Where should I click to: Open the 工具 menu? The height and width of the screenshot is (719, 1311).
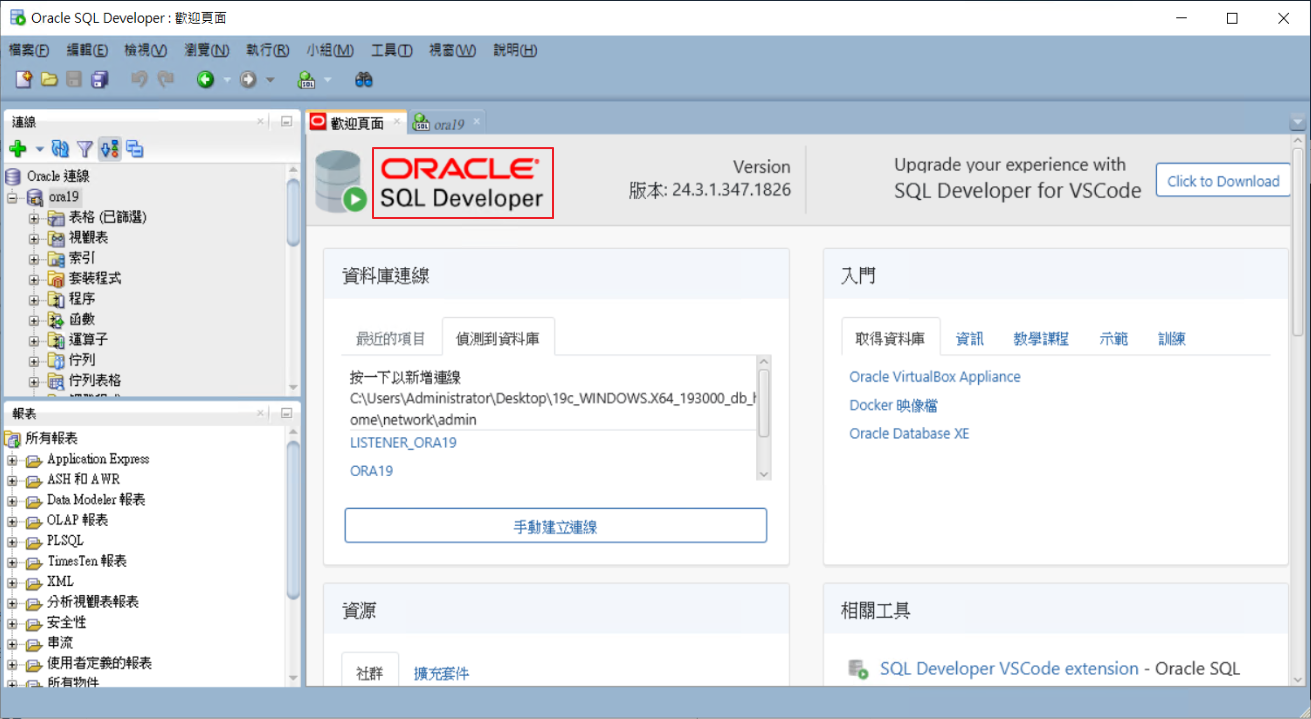point(391,50)
